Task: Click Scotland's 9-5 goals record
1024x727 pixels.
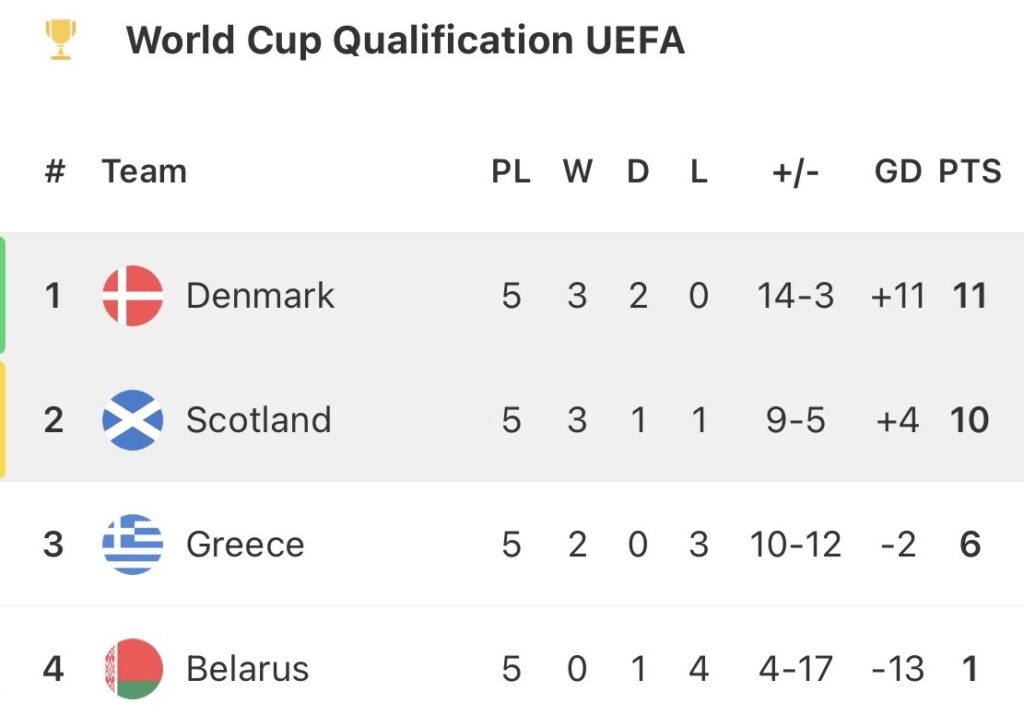Action: coord(796,420)
